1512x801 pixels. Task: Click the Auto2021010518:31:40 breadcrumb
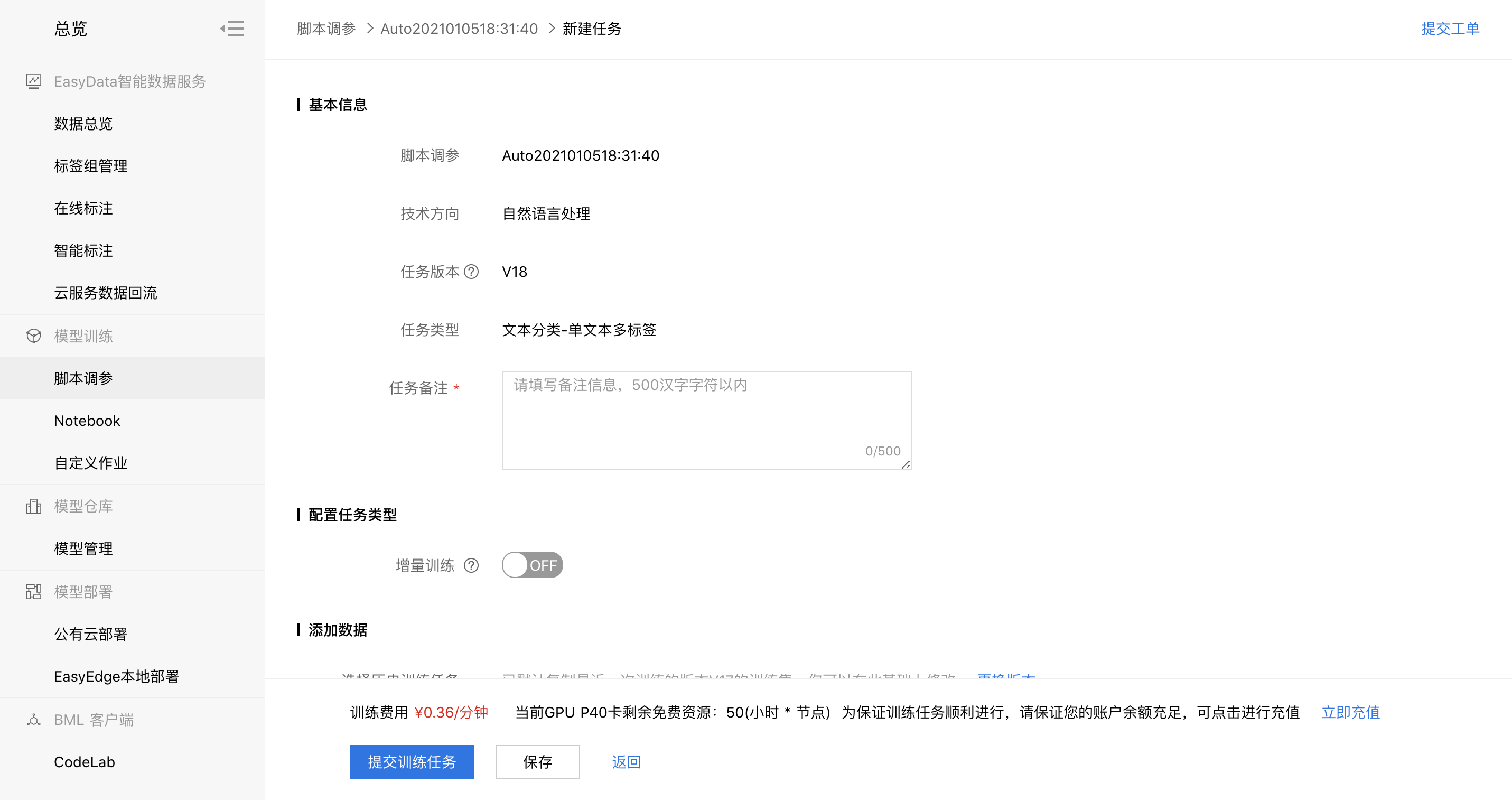point(459,29)
